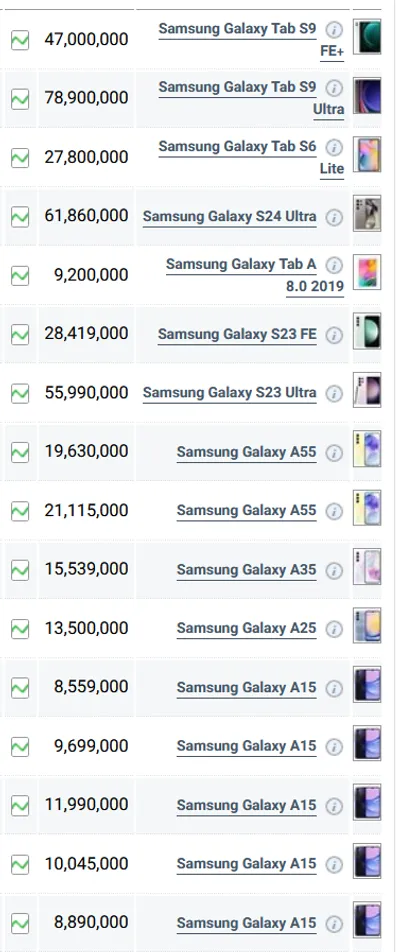Open chart icon for Galaxy A25 row
The width and height of the screenshot is (400, 952).
(x=20, y=629)
